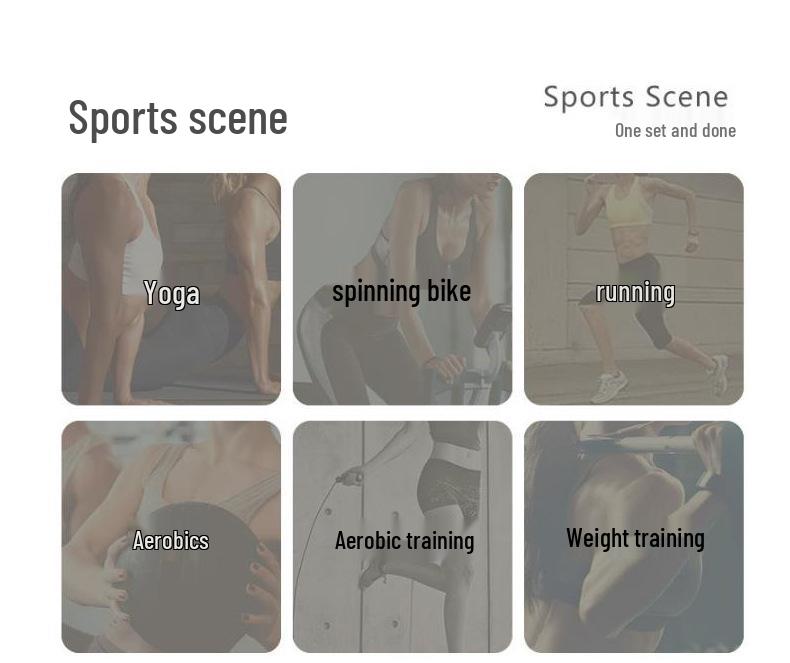Click the Aerobics label text
790x663 pixels.
tap(171, 541)
